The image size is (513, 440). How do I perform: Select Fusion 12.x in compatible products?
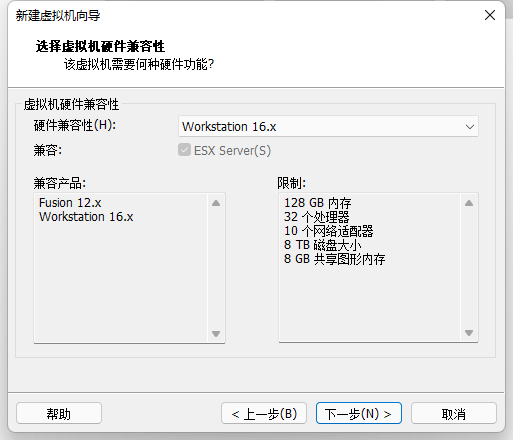(x=70, y=203)
